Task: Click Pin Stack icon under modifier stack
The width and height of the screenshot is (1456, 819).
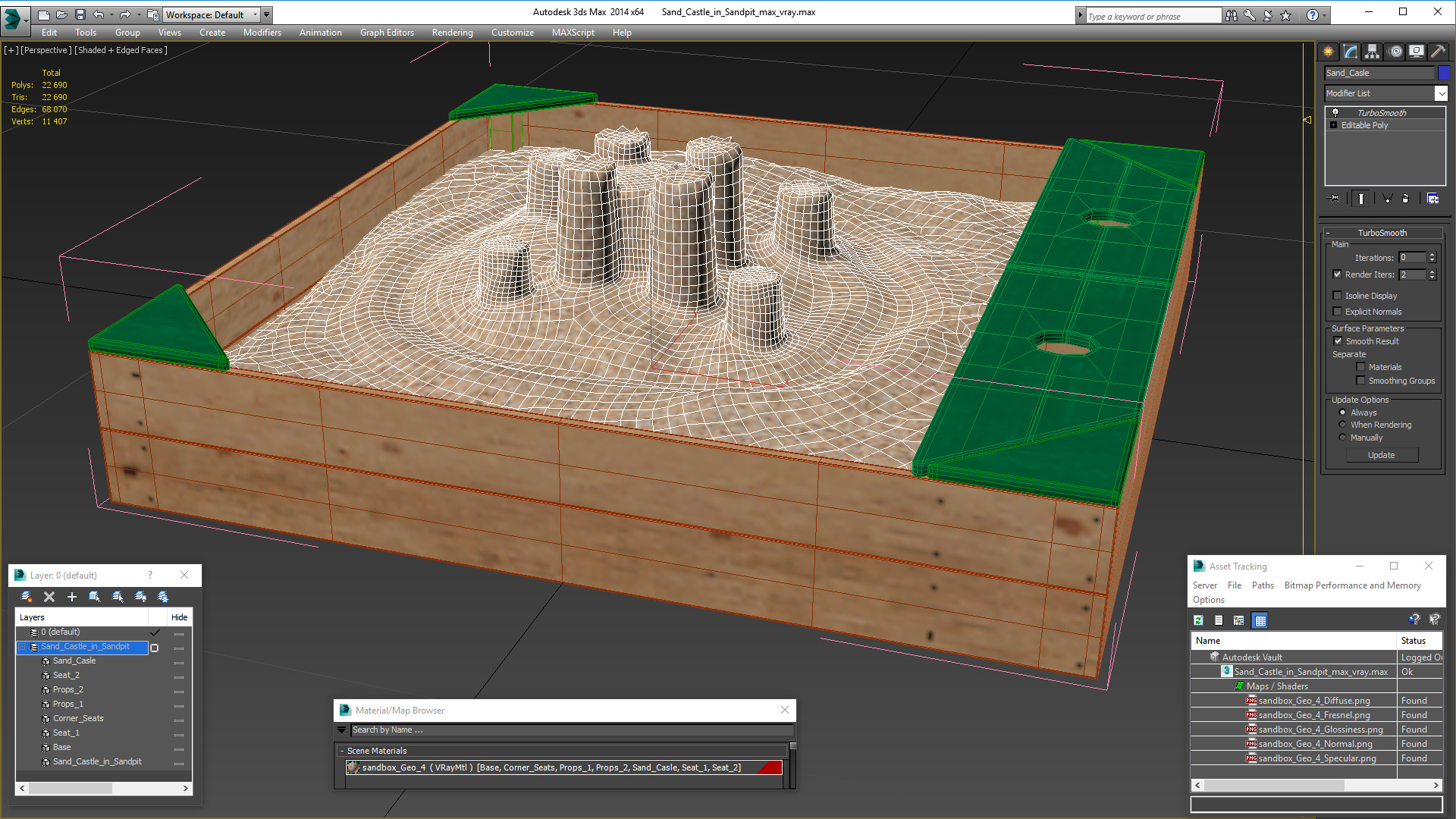Action: (1335, 199)
